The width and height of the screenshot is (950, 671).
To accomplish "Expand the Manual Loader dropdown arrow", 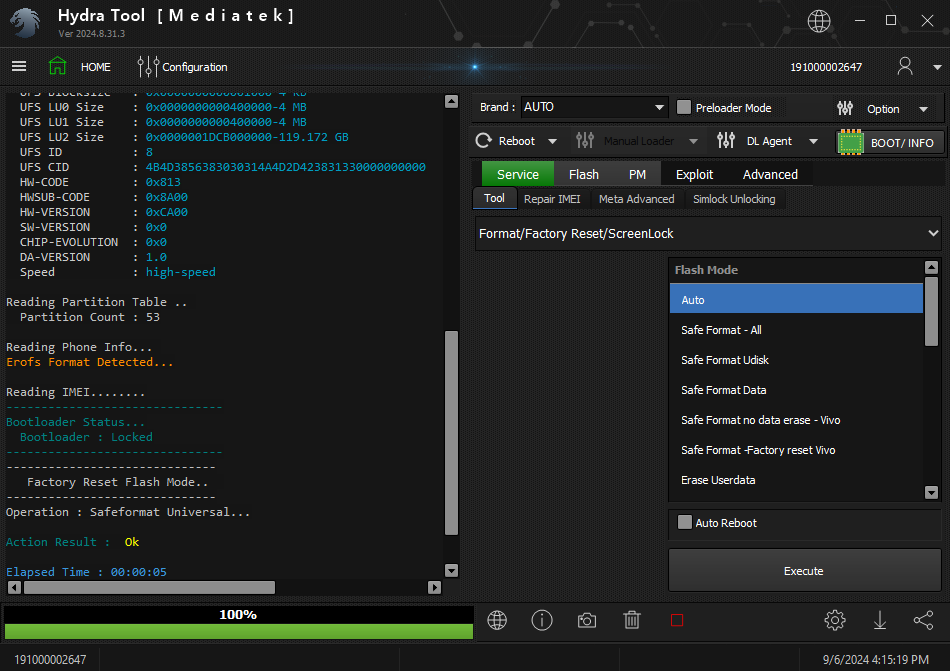I will click(x=693, y=141).
